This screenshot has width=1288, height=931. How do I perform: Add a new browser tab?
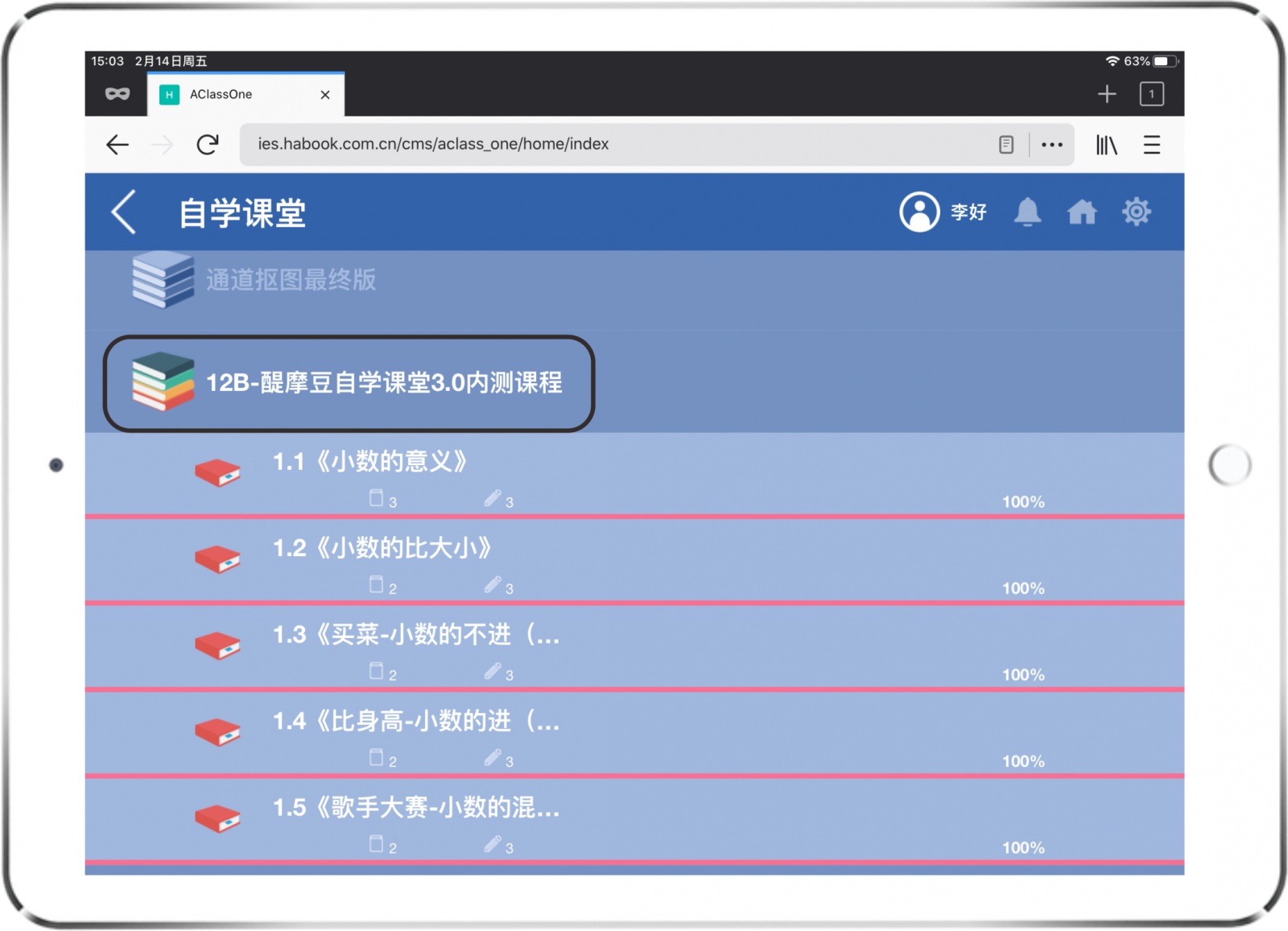pos(1107,94)
